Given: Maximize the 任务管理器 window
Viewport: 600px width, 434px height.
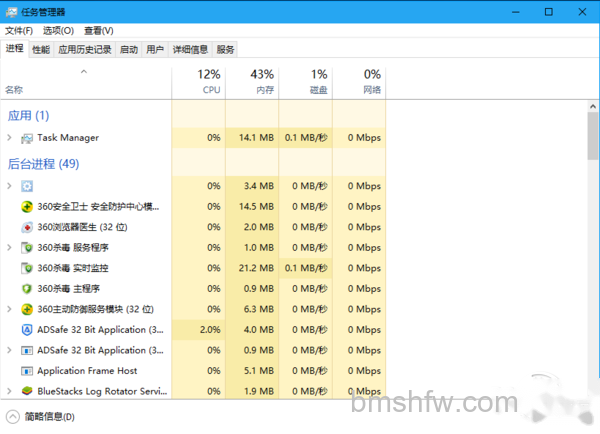Looking at the screenshot, I should [549, 12].
